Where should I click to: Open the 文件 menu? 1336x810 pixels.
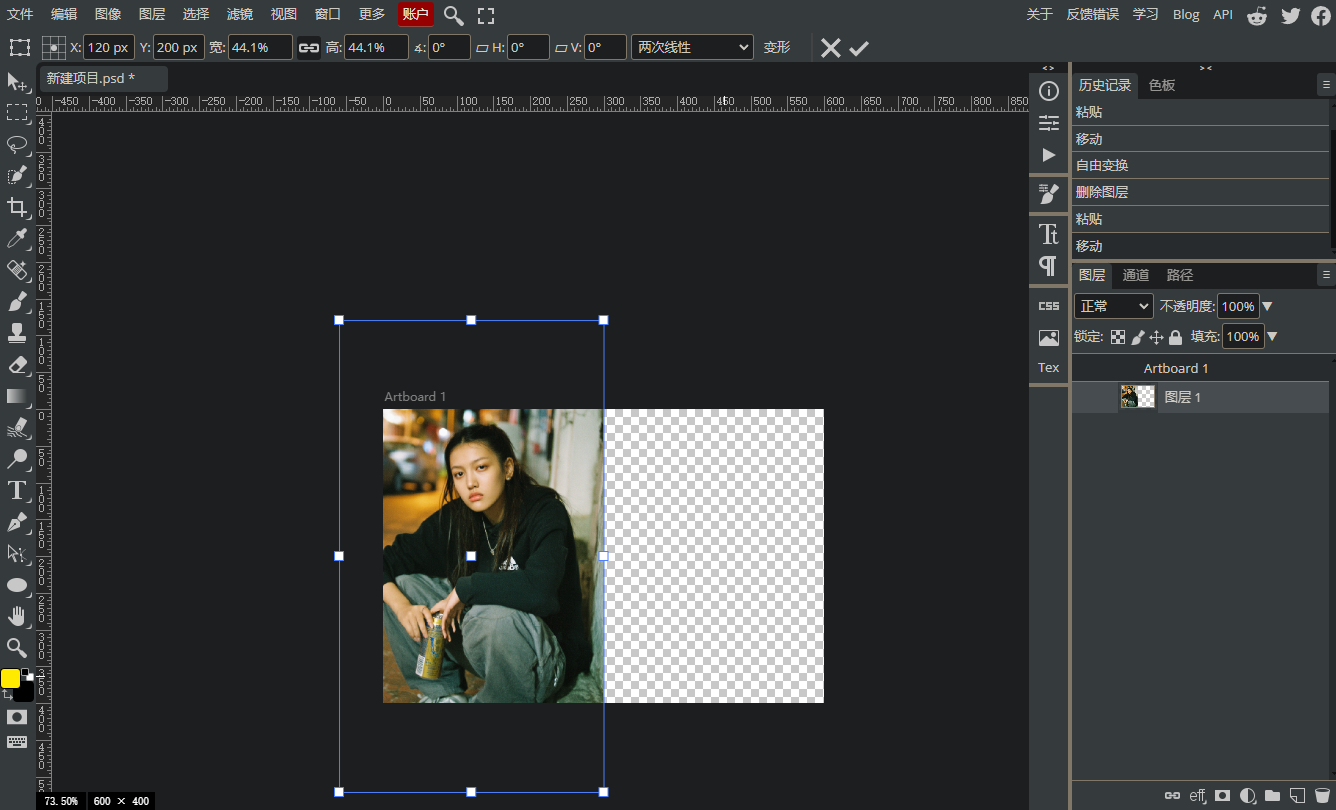20,14
